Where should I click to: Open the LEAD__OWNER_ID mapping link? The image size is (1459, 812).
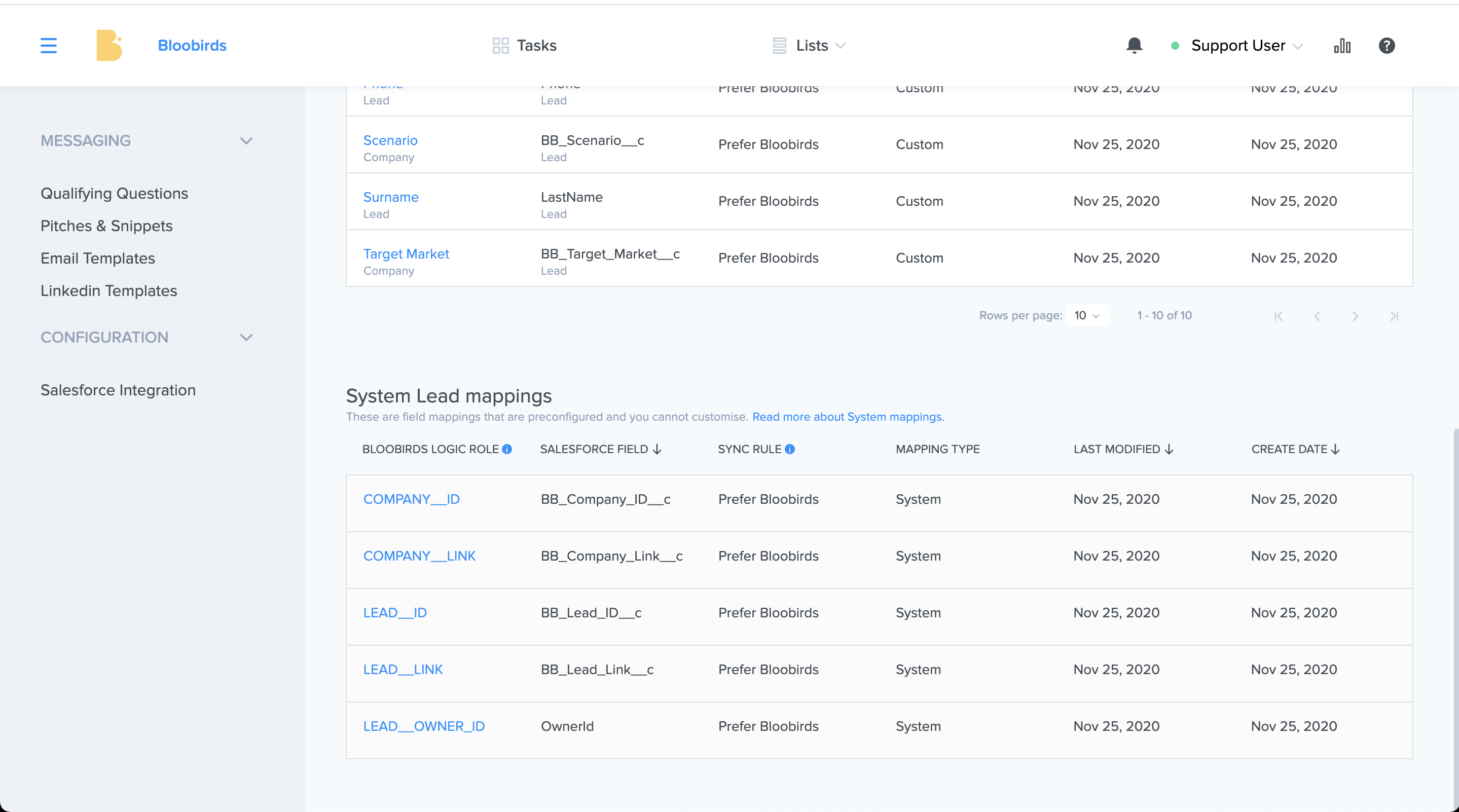pyautogui.click(x=424, y=726)
